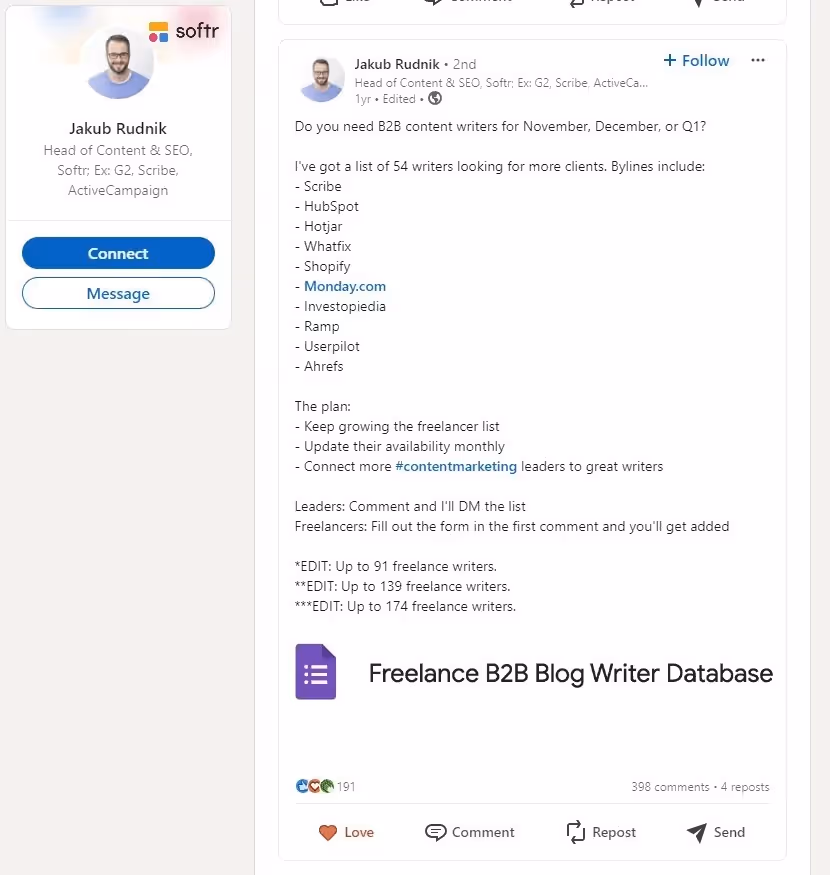Click the Send paper plane icon
The width and height of the screenshot is (830, 875).
point(697,833)
